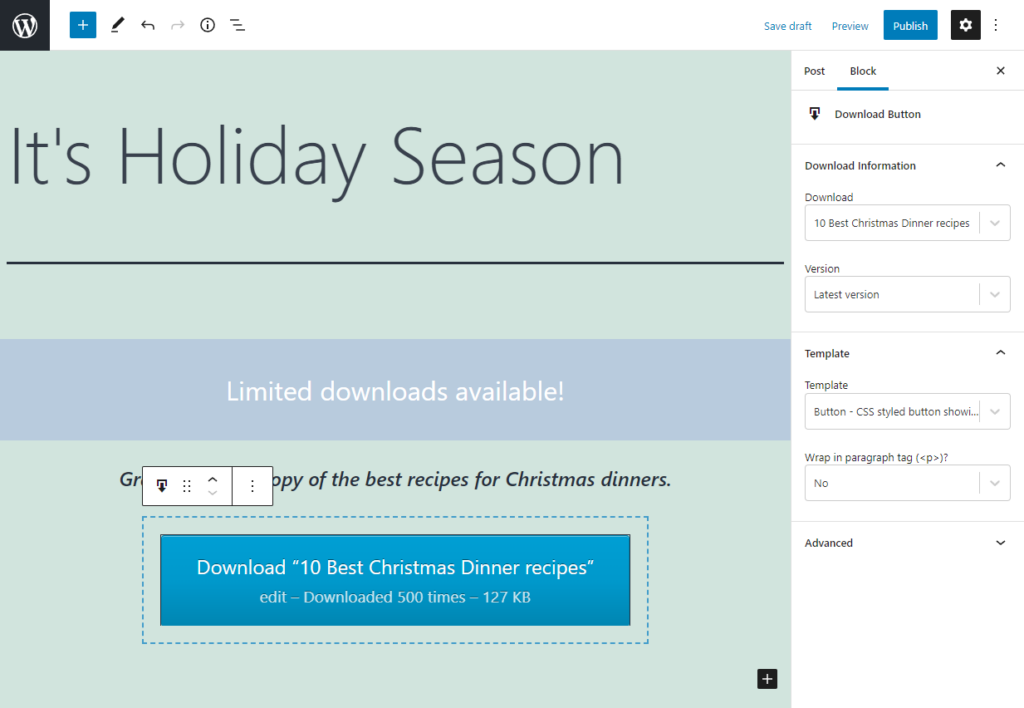Open the top bar options menu
Image resolution: width=1024 pixels, height=708 pixels.
pyautogui.click(x=996, y=25)
